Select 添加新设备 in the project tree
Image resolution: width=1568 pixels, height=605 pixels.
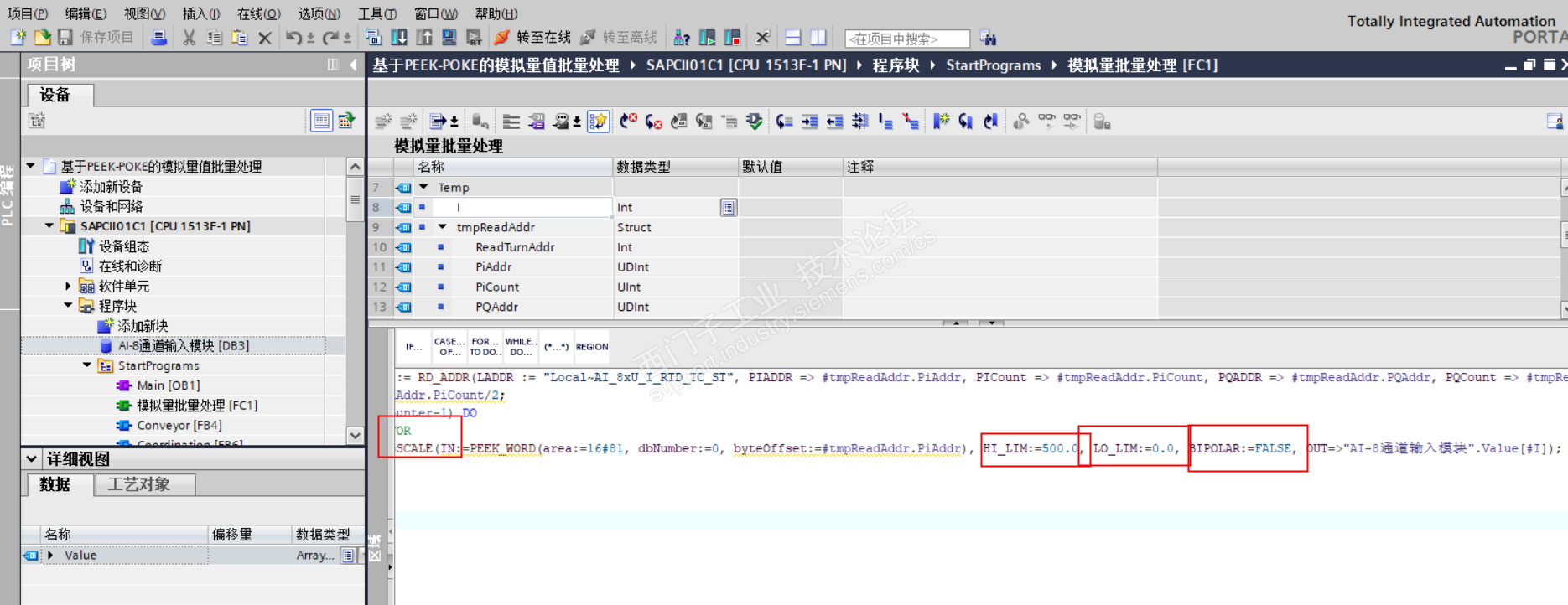(x=112, y=186)
